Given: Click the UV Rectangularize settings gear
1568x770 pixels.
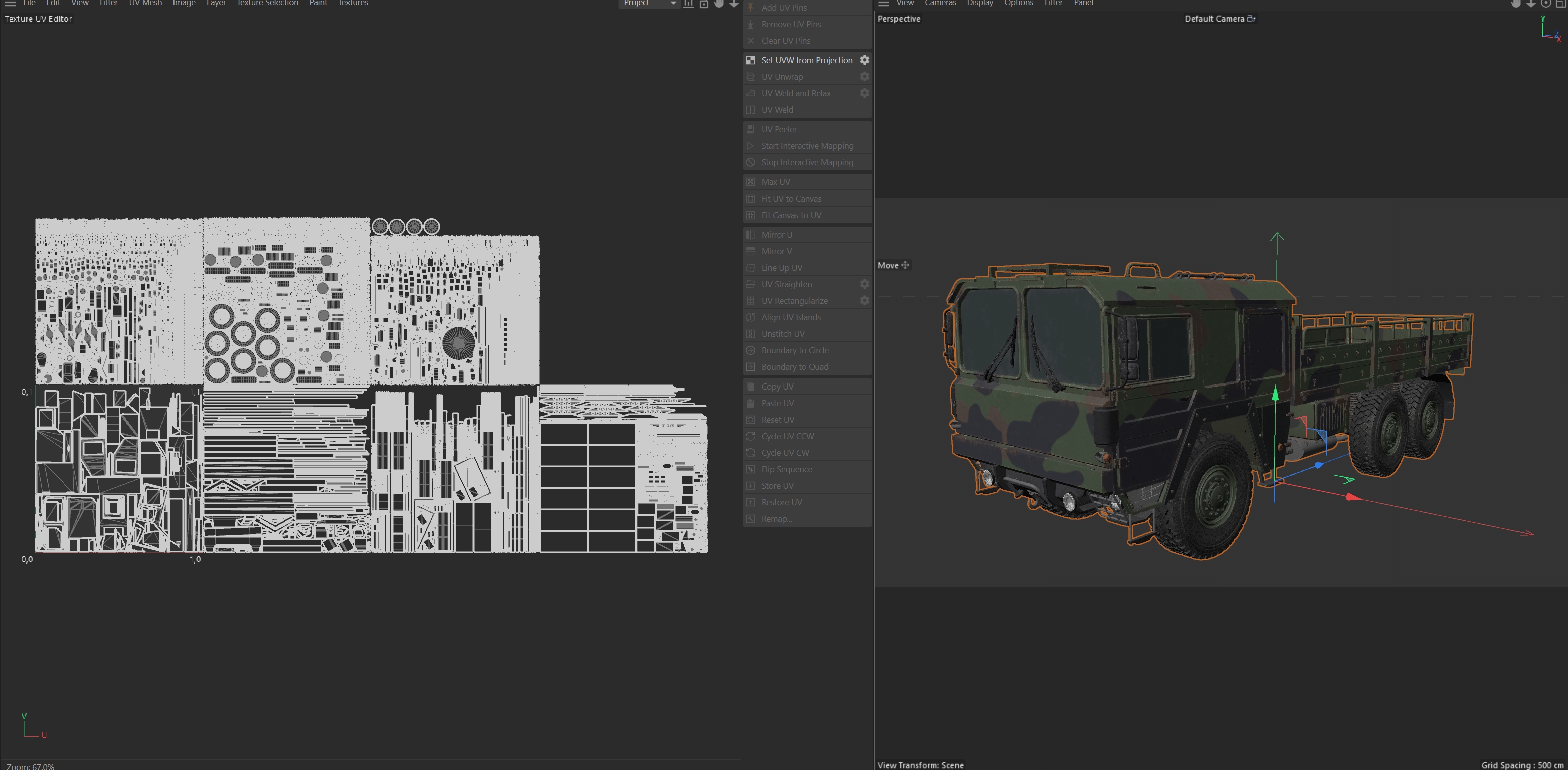Looking at the screenshot, I should [x=864, y=301].
